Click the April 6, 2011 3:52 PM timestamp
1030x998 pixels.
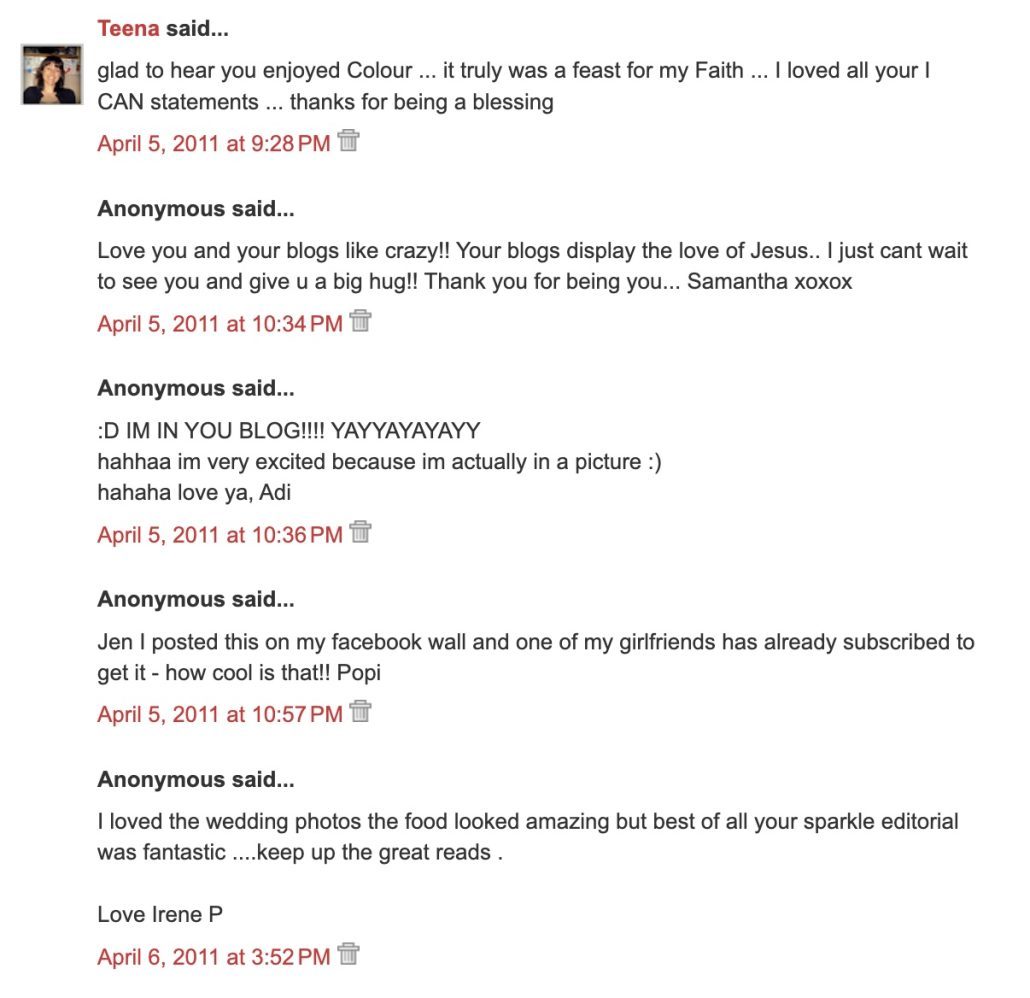(x=213, y=957)
